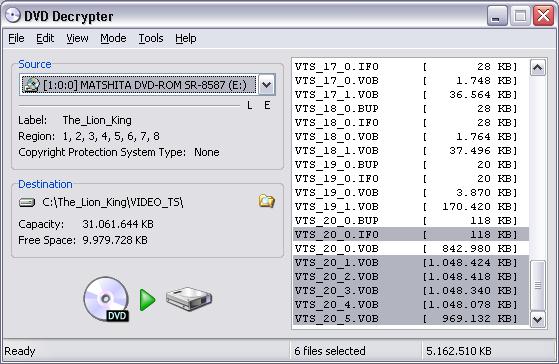This screenshot has width=559, height=364.
Task: Browse for destination folder icon
Action: pyautogui.click(x=266, y=201)
